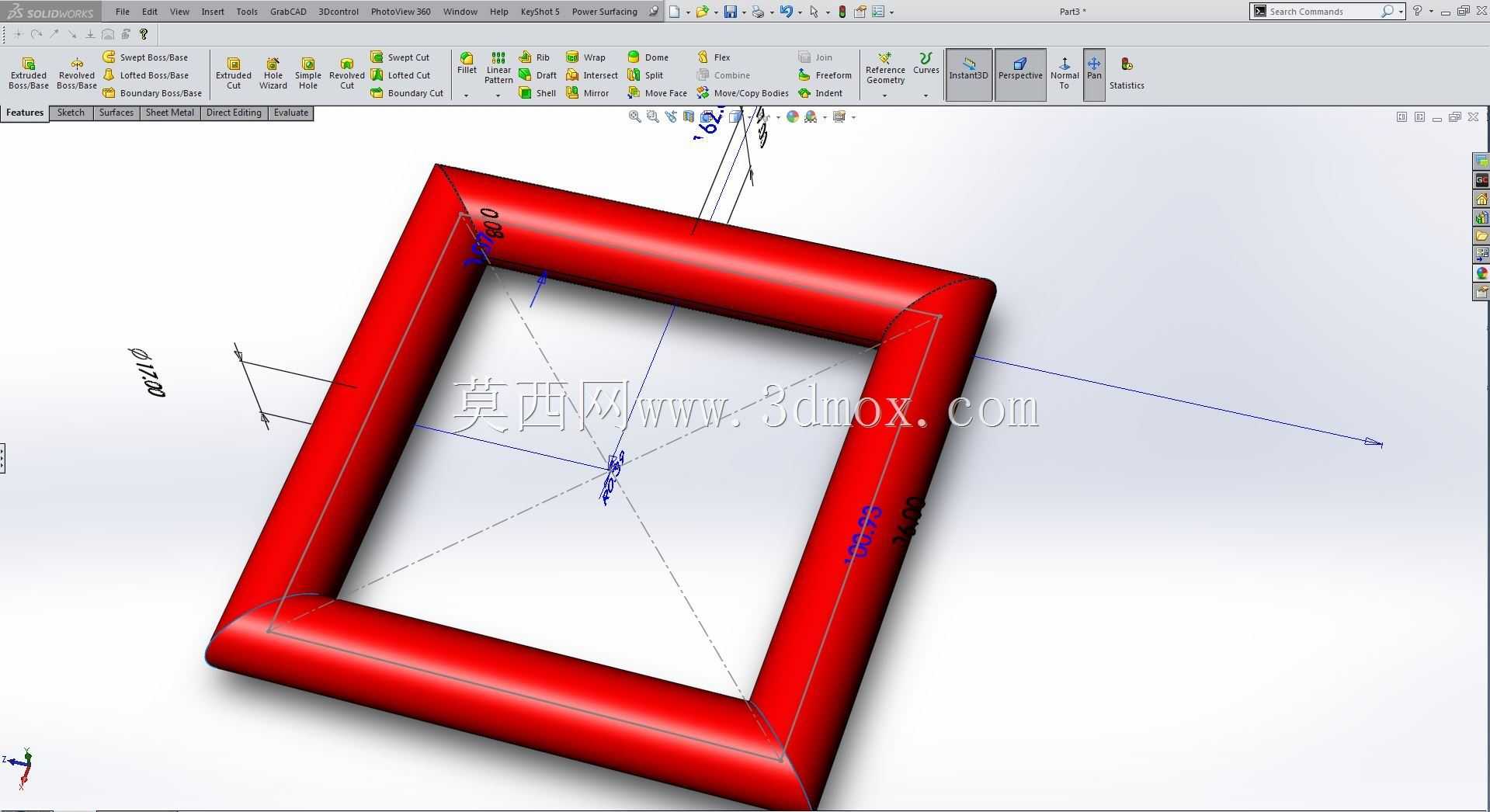The width and height of the screenshot is (1490, 812).
Task: Expand the Fillet dropdown arrow
Action: pos(467,95)
